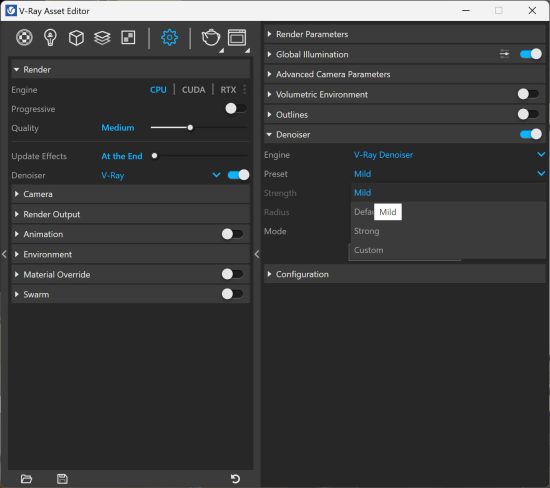This screenshot has height=488, width=550.
Task: Open the Geometry cube icon
Action: pos(76,38)
